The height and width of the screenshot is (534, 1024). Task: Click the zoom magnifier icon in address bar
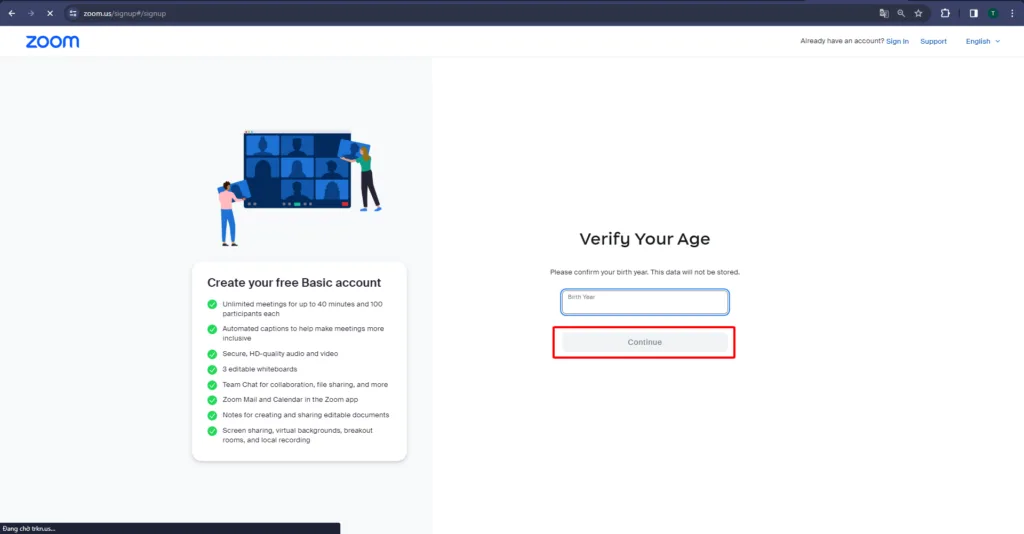(901, 13)
